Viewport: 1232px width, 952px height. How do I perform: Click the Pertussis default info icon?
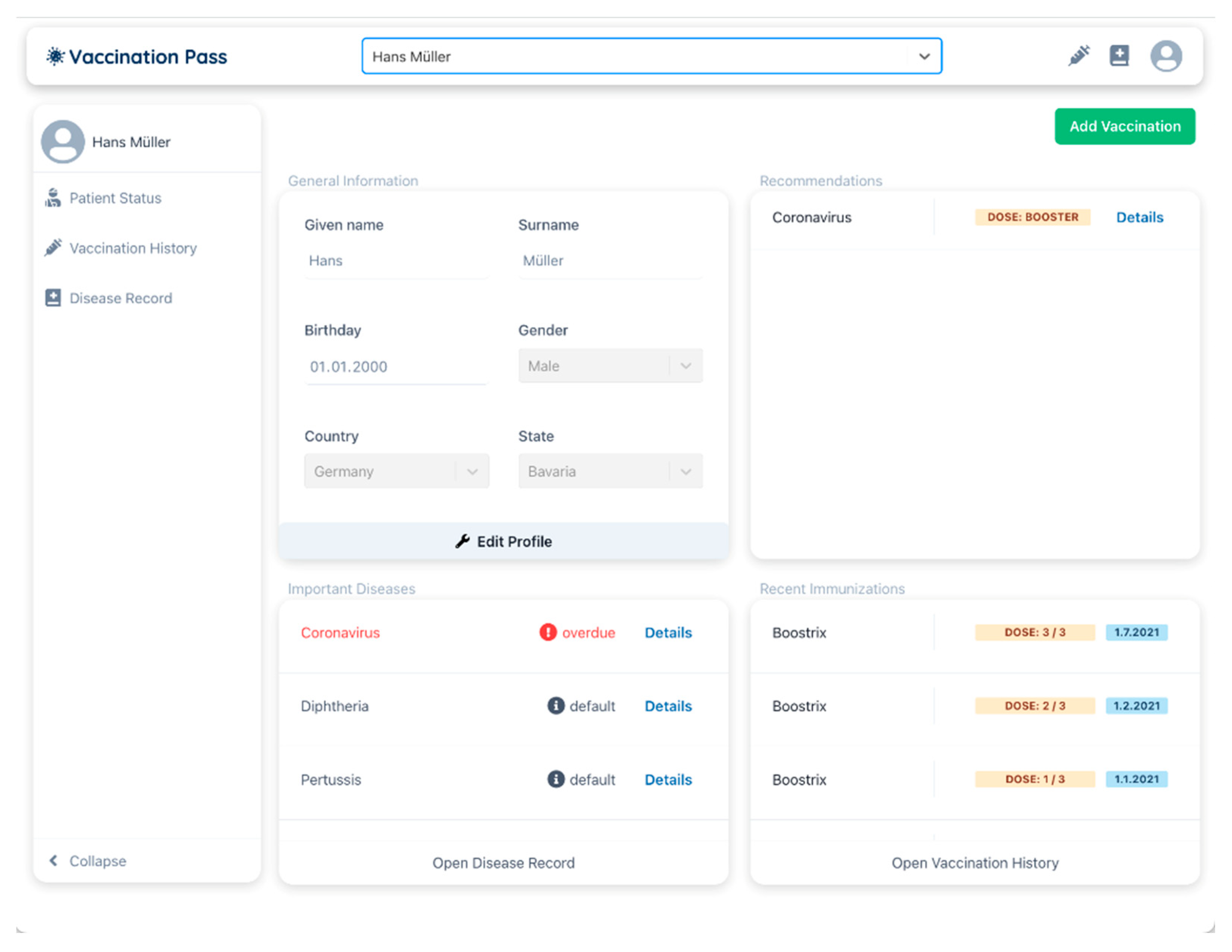(556, 779)
